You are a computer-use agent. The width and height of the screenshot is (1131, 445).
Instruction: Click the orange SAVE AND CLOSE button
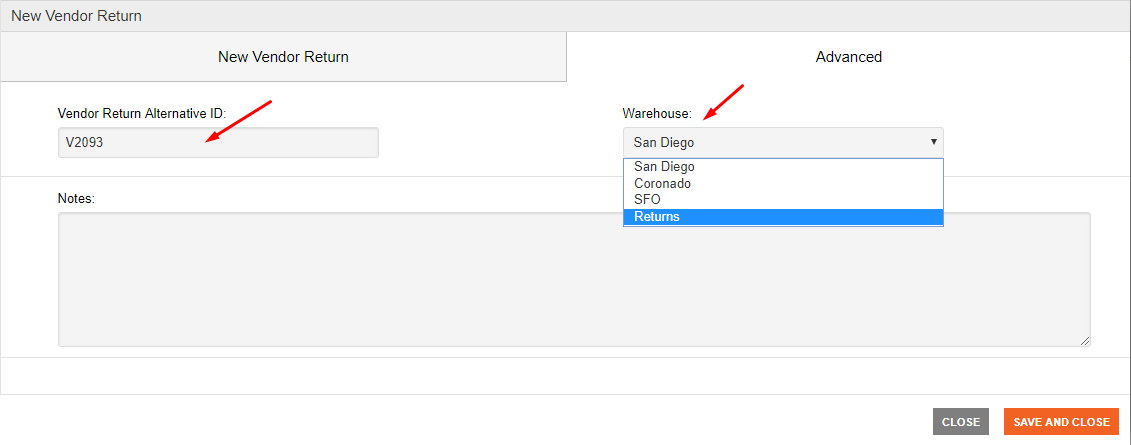(x=1061, y=422)
